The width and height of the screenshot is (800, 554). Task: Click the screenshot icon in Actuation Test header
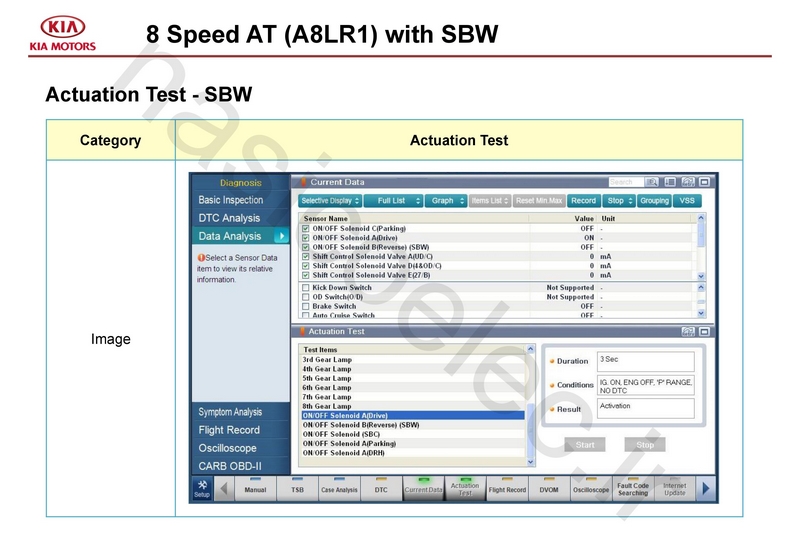pyautogui.click(x=688, y=332)
